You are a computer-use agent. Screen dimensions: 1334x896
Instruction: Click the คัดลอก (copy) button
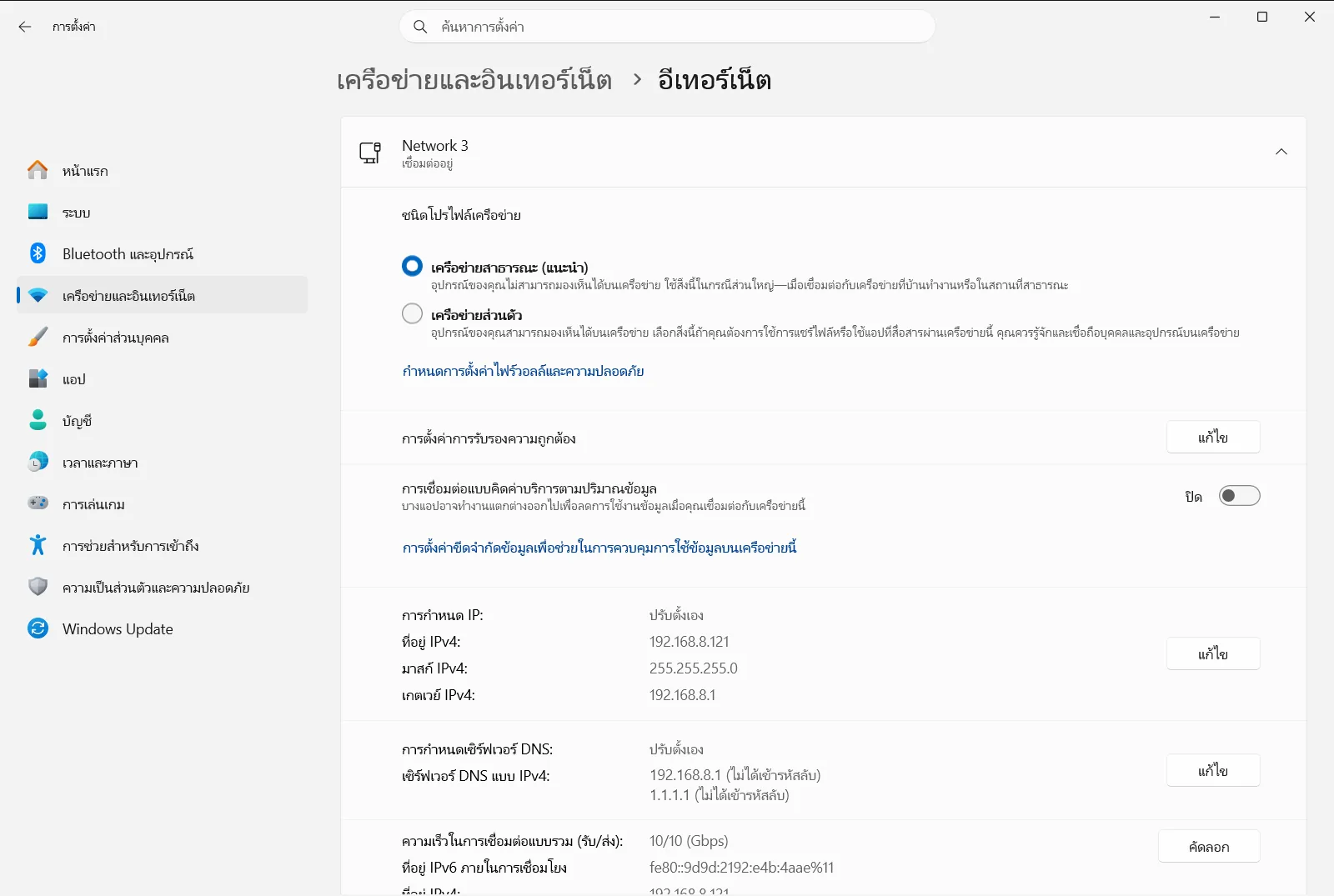(x=1209, y=846)
